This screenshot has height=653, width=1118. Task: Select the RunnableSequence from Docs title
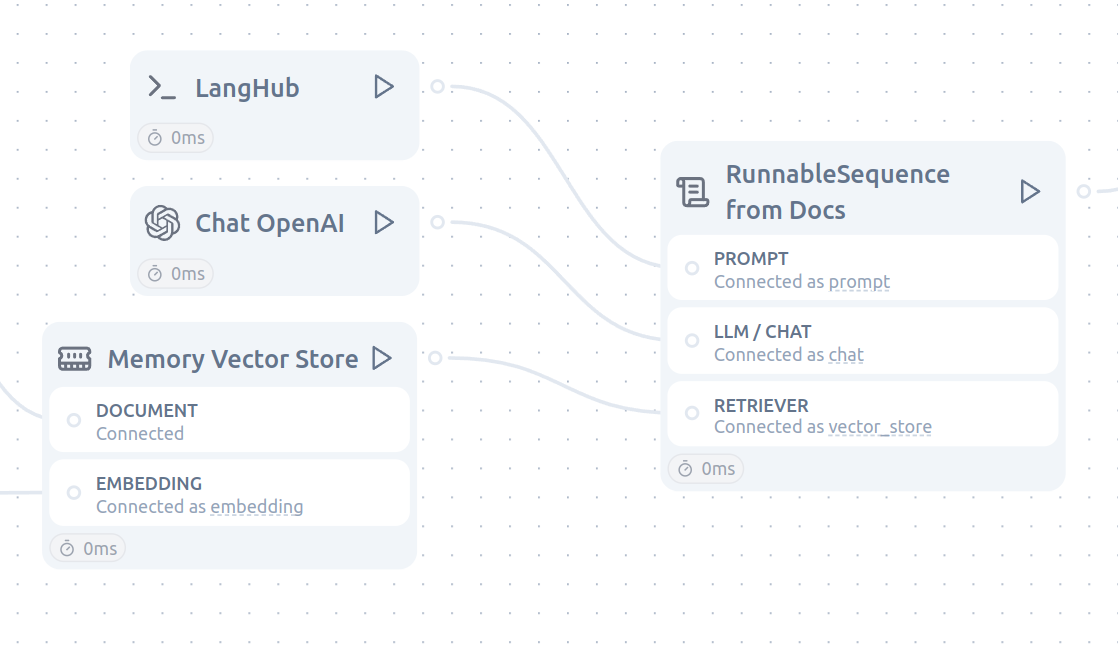click(x=838, y=192)
